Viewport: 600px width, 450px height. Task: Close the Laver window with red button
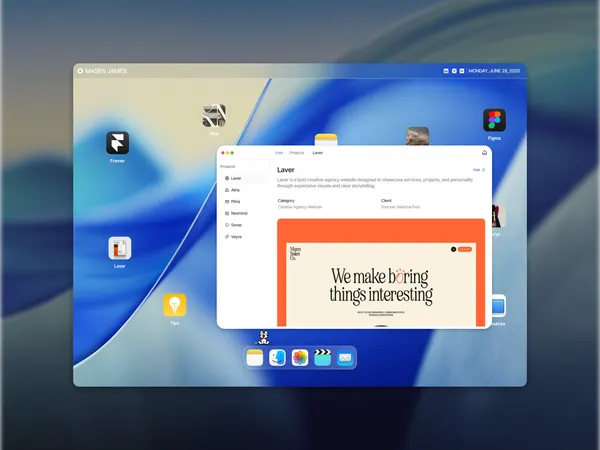(223, 153)
